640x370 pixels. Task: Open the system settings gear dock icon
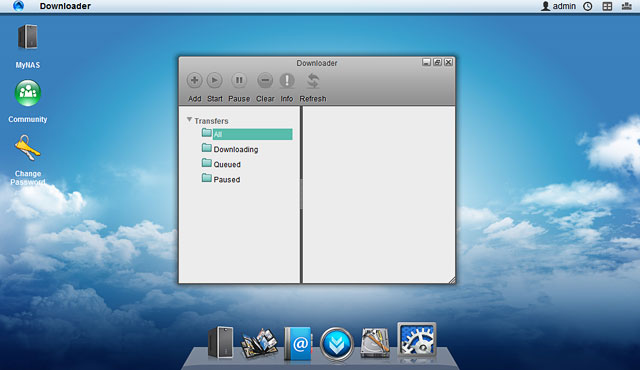coord(417,339)
